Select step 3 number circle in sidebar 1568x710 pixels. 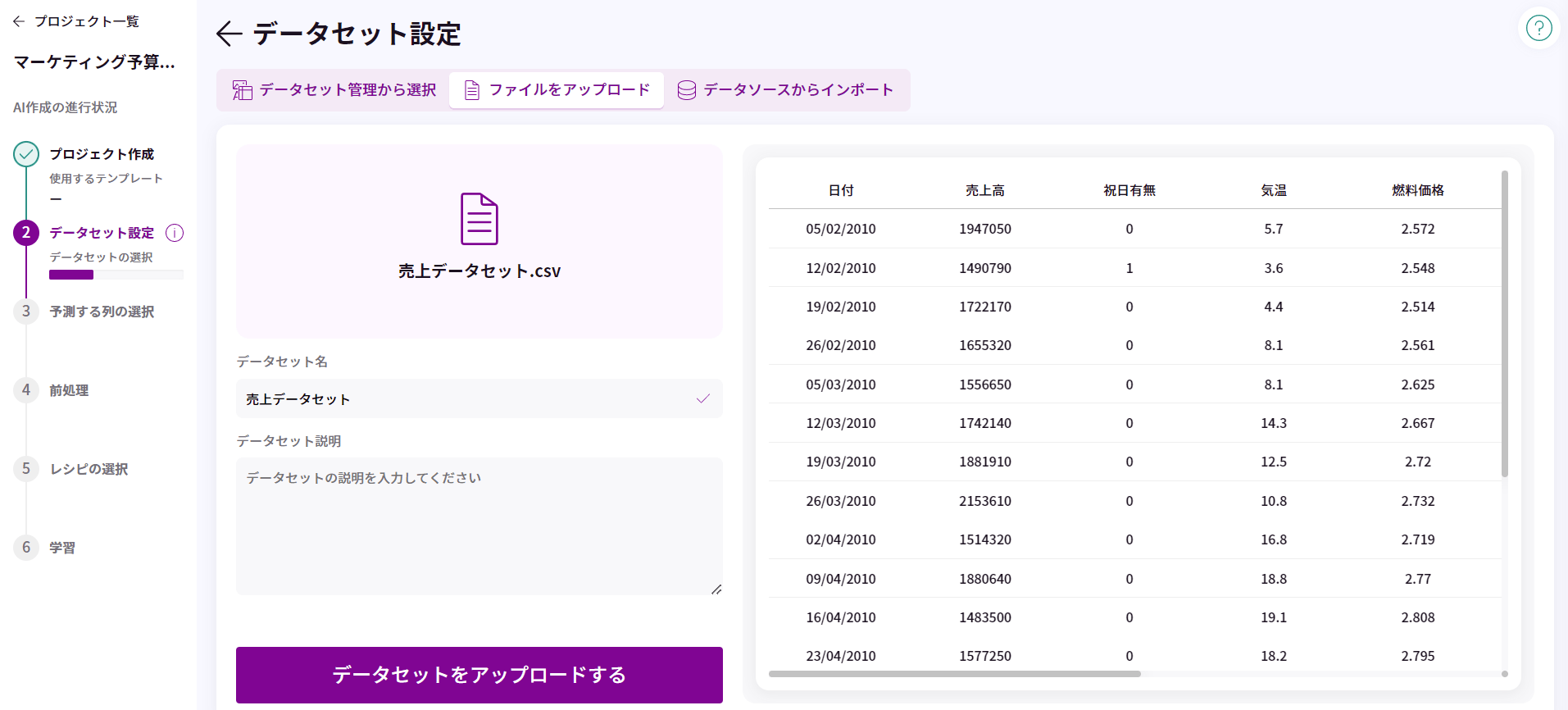26,312
